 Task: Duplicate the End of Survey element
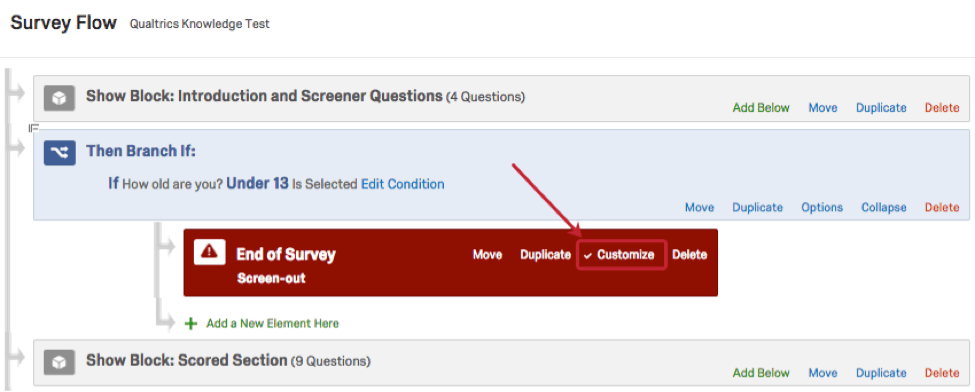coord(545,254)
